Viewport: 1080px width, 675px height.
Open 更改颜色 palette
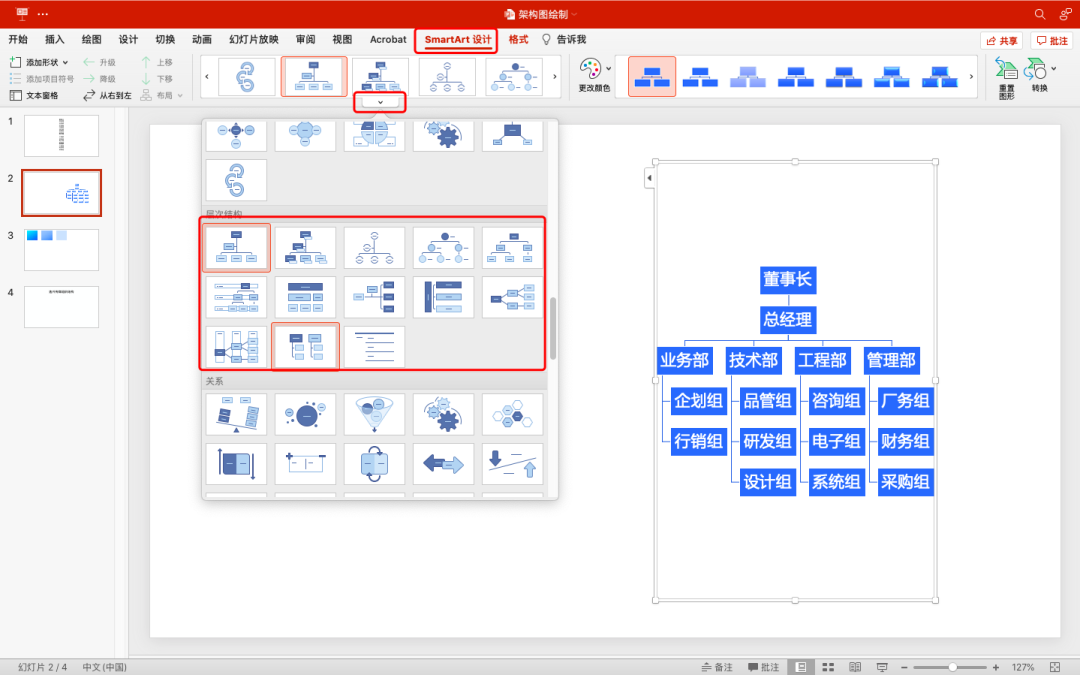(x=595, y=75)
